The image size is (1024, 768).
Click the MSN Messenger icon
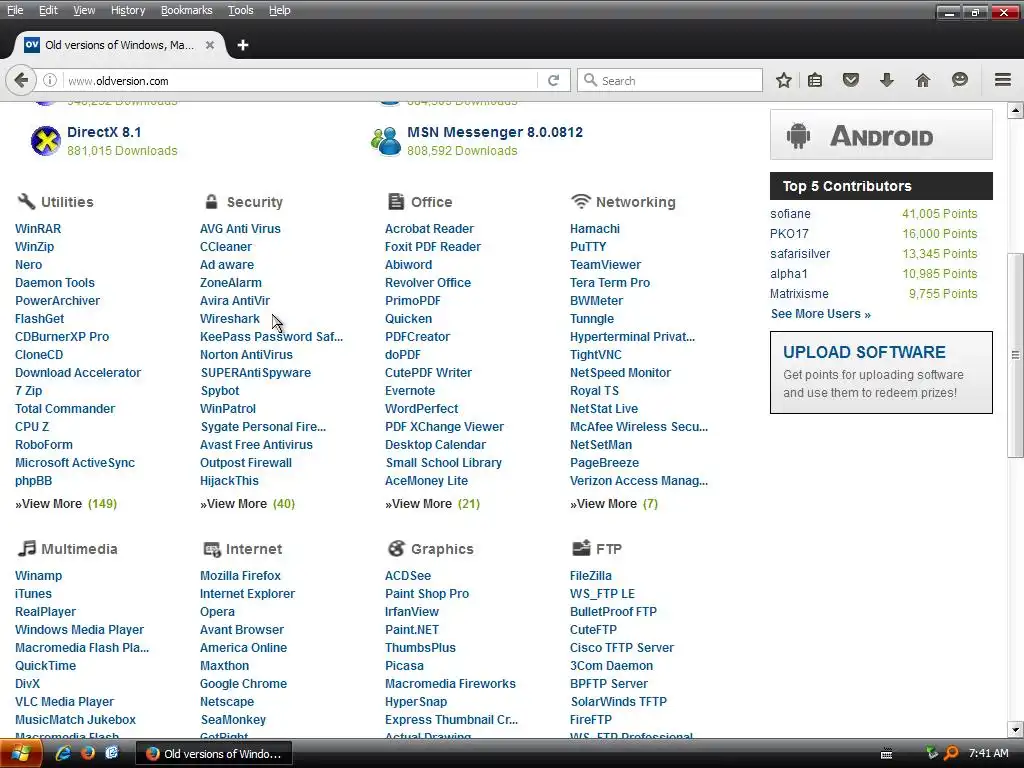(386, 141)
